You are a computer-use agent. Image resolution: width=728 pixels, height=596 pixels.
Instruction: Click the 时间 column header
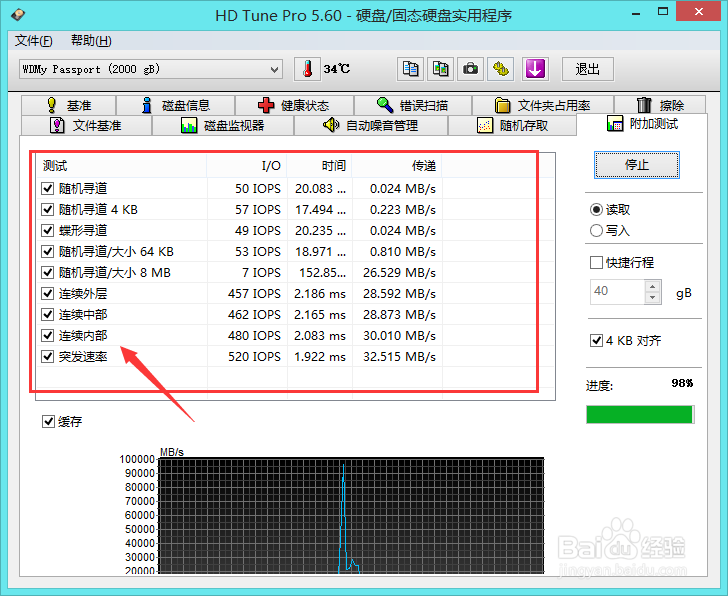319,166
